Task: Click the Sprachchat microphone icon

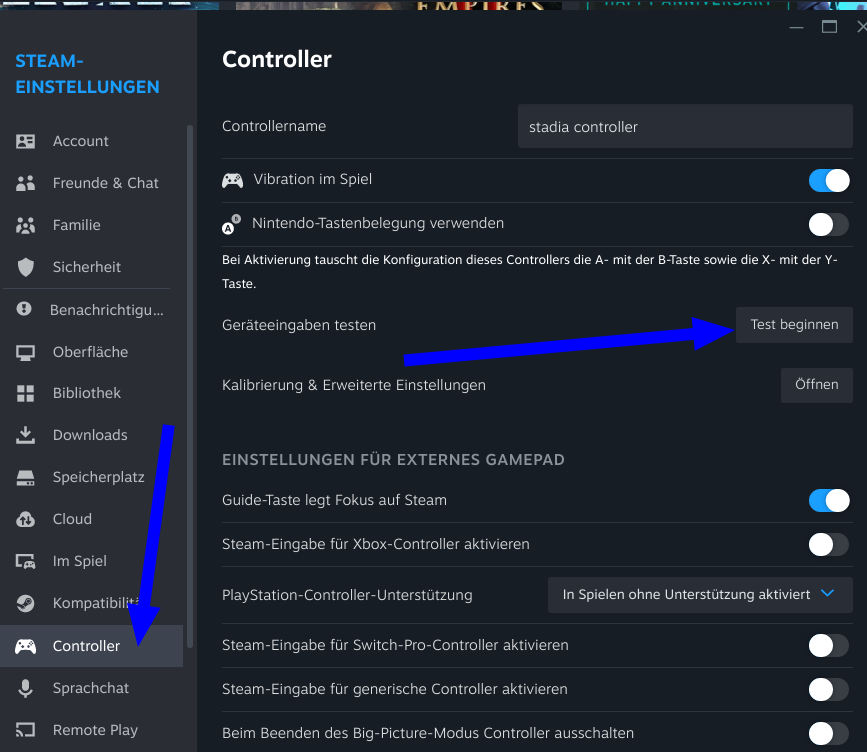Action: pos(25,688)
